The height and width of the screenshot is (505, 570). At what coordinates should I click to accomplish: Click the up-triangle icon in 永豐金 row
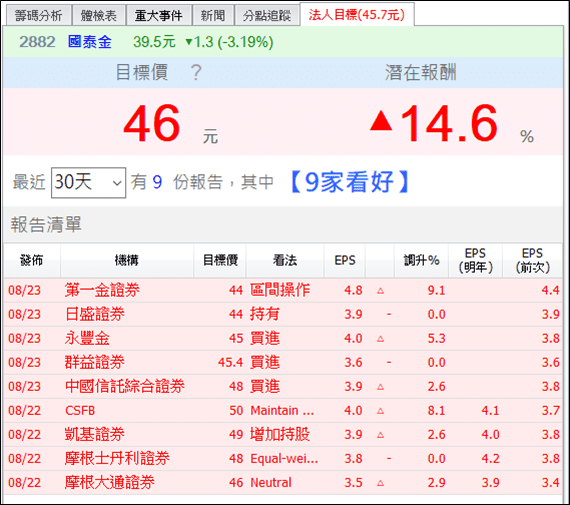[x=381, y=339]
